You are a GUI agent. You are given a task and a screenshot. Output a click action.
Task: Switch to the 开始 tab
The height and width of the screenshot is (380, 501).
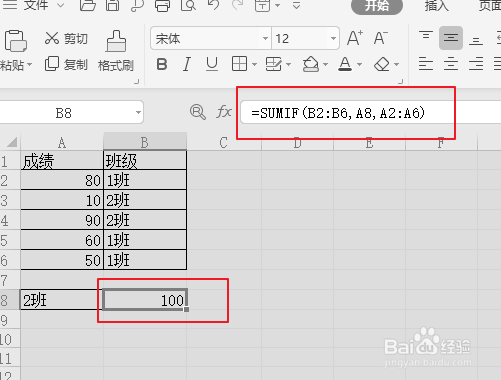coord(377,5)
